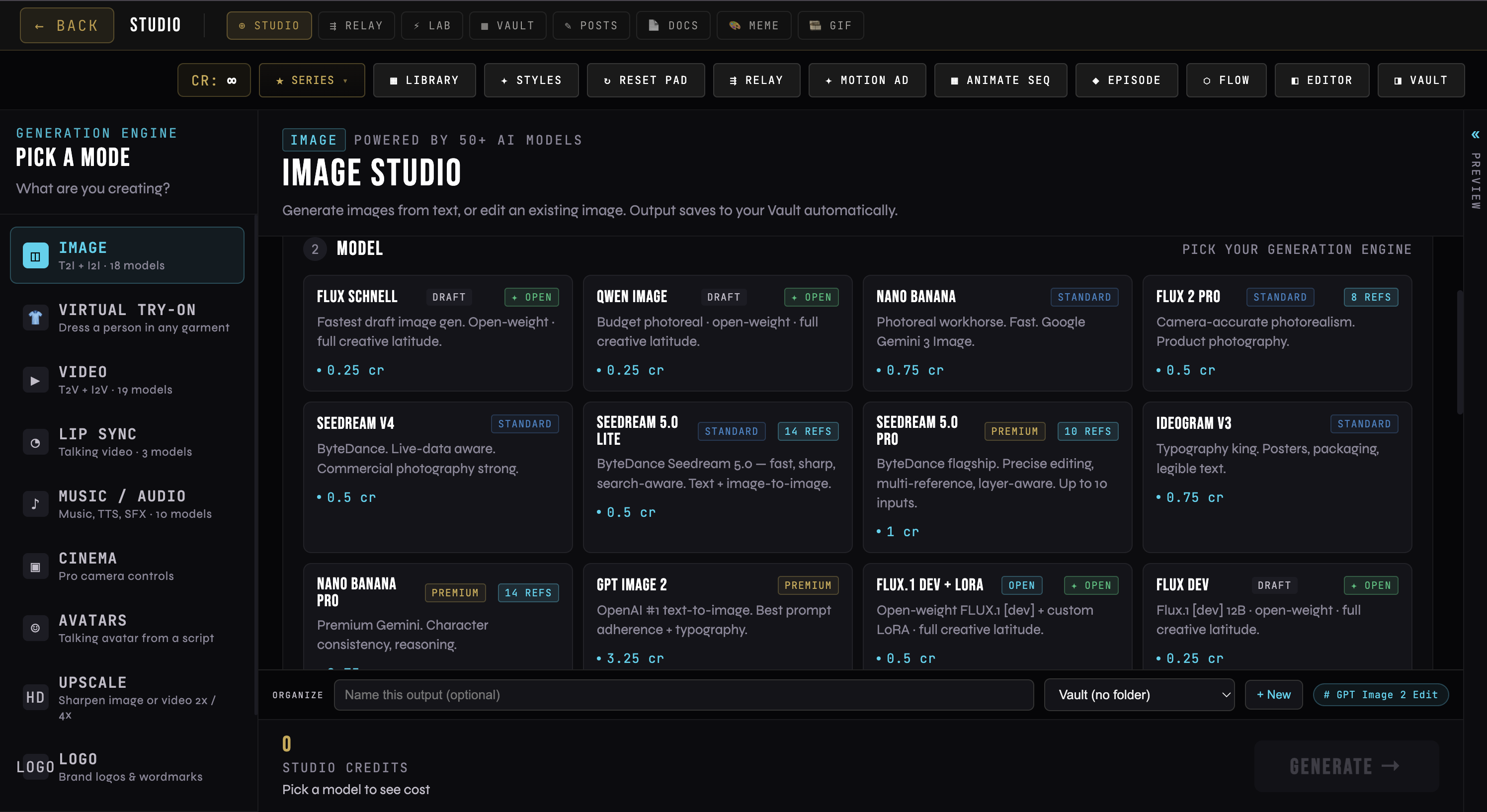Open the Library toolbar button
This screenshot has height=812, width=1487.
[424, 80]
